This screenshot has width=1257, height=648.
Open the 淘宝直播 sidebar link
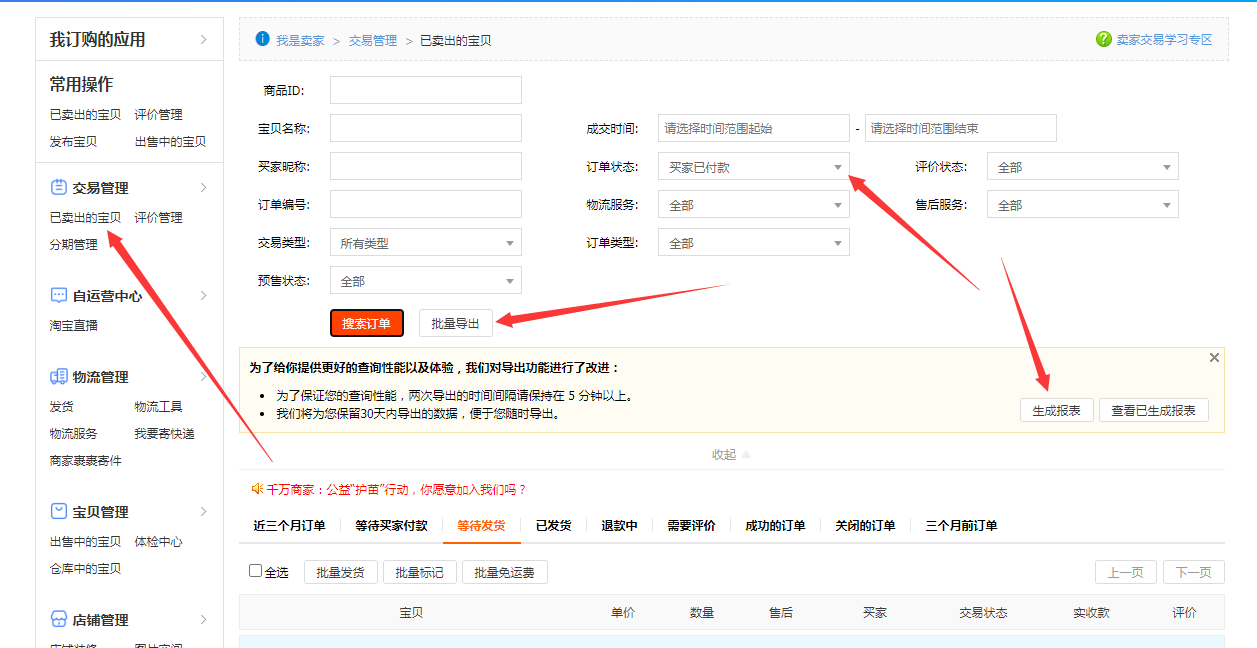point(74,326)
